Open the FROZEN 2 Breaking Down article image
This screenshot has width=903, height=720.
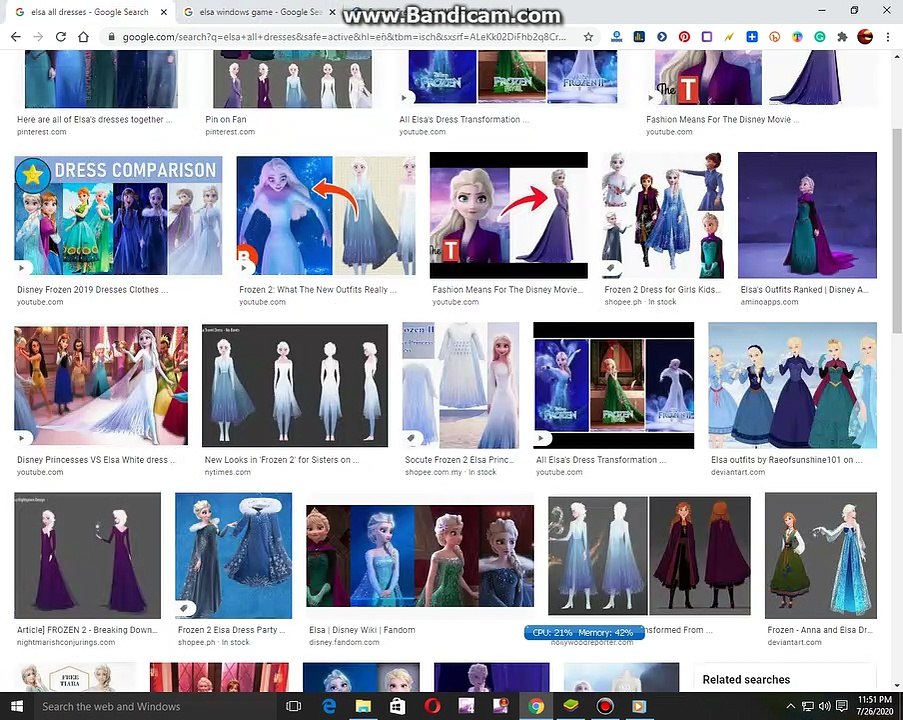pos(88,555)
